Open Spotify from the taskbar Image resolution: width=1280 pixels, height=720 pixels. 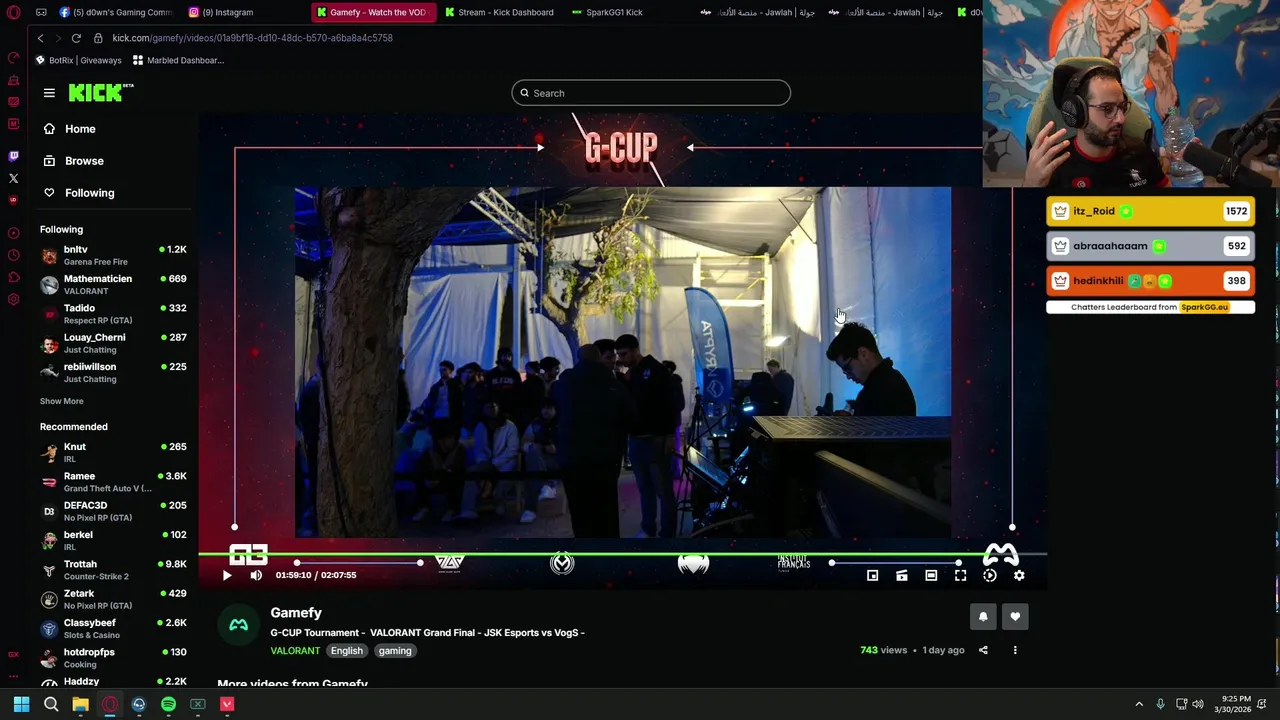pos(168,704)
